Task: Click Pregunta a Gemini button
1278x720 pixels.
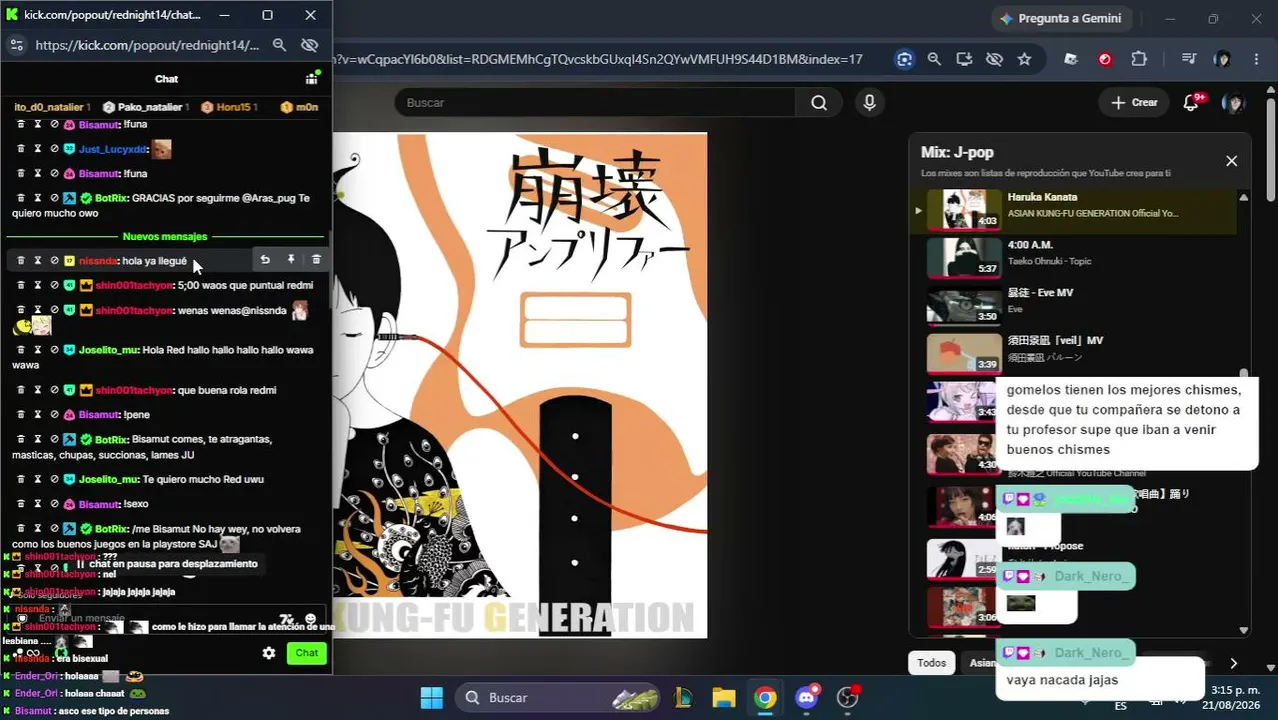Action: click(x=1061, y=18)
